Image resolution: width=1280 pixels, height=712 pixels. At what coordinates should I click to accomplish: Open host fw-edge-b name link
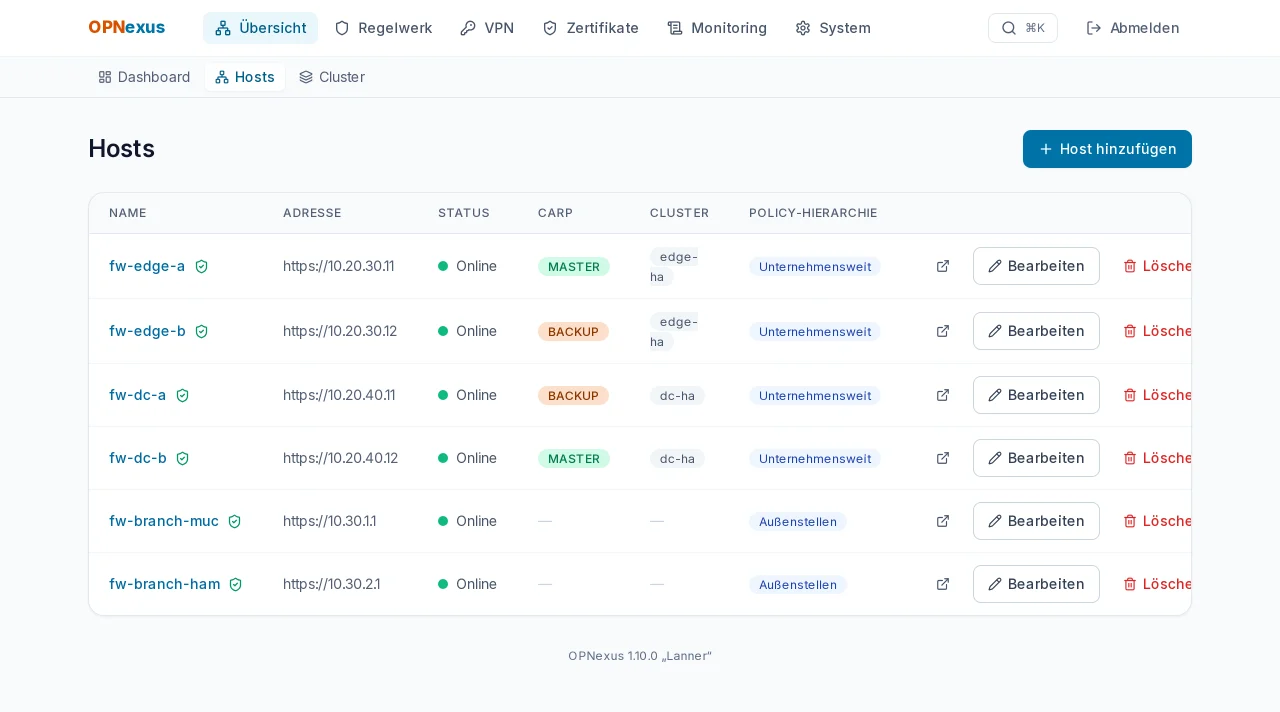click(147, 331)
